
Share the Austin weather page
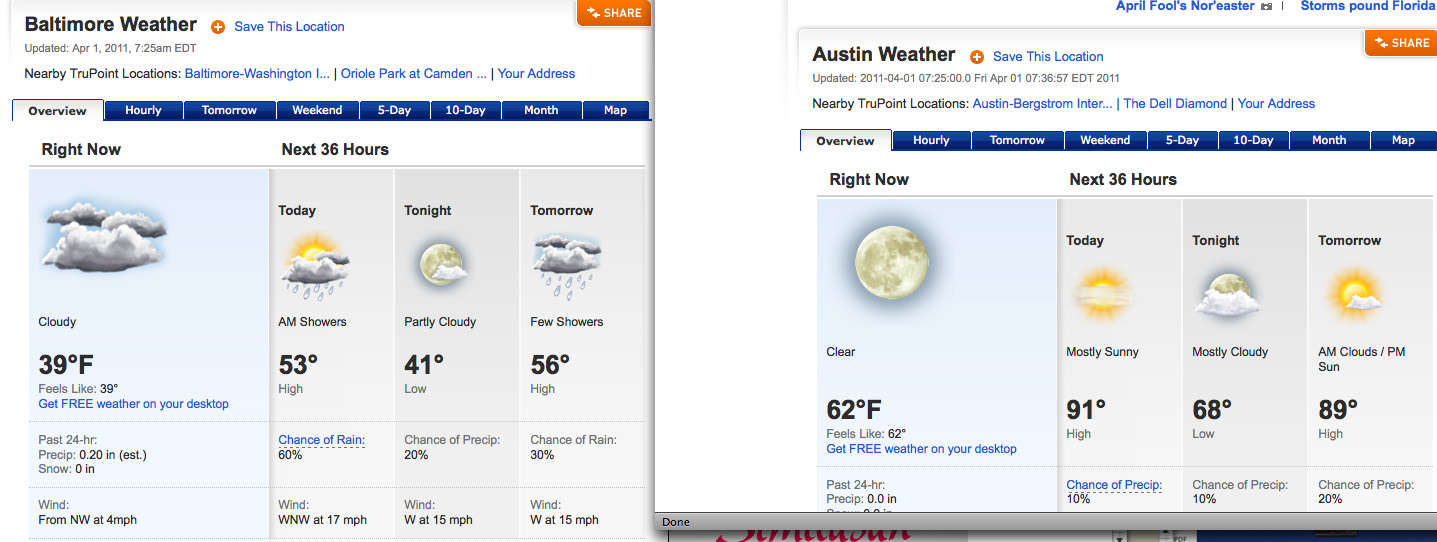click(1401, 43)
